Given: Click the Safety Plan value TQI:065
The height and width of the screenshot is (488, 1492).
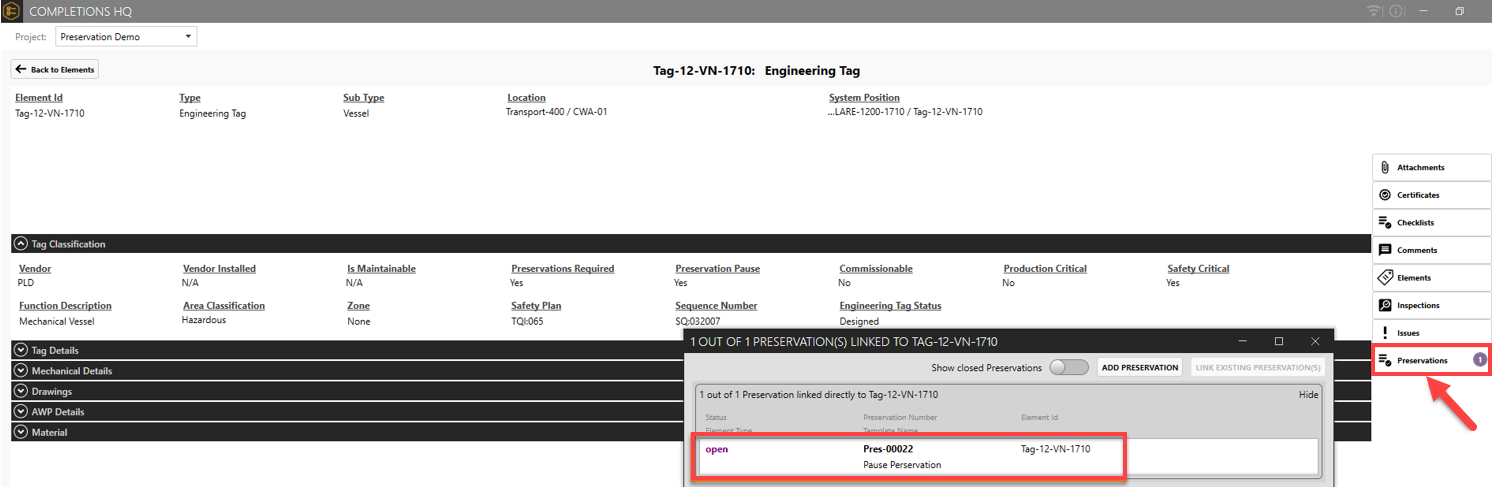Looking at the screenshot, I should 527,321.
